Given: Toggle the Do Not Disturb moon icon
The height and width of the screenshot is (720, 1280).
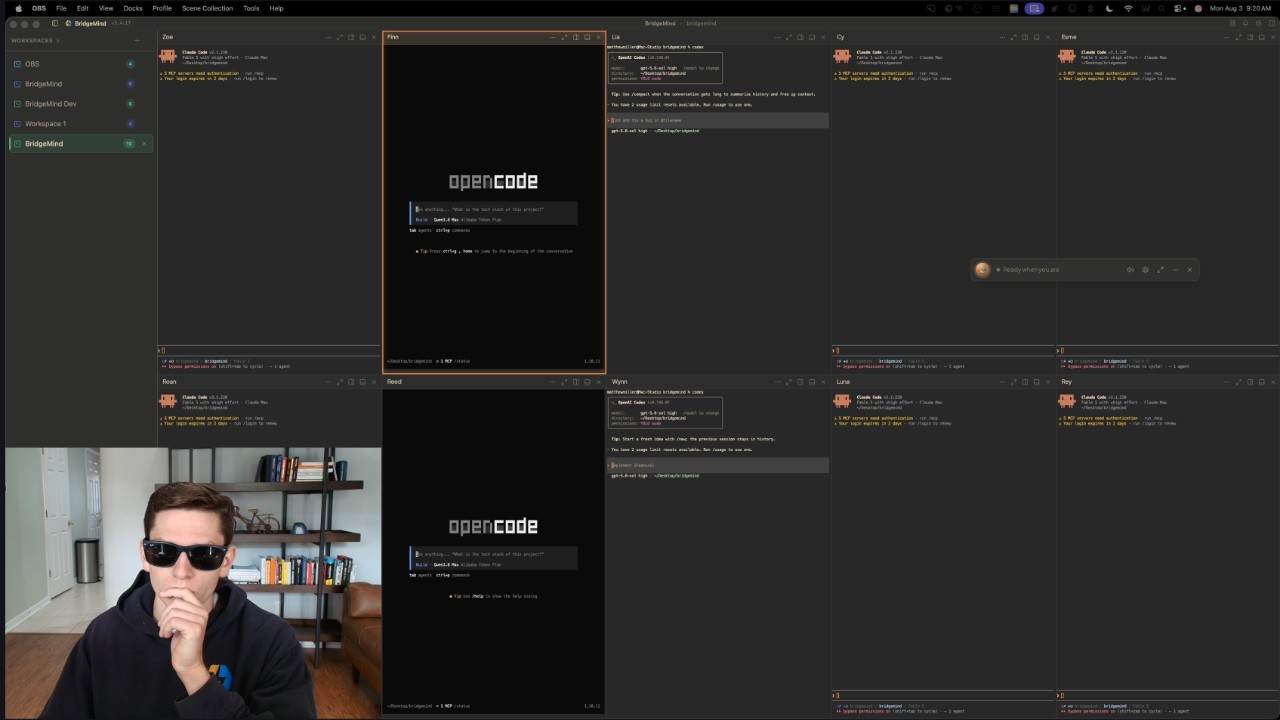Looking at the screenshot, I should click(1109, 8).
